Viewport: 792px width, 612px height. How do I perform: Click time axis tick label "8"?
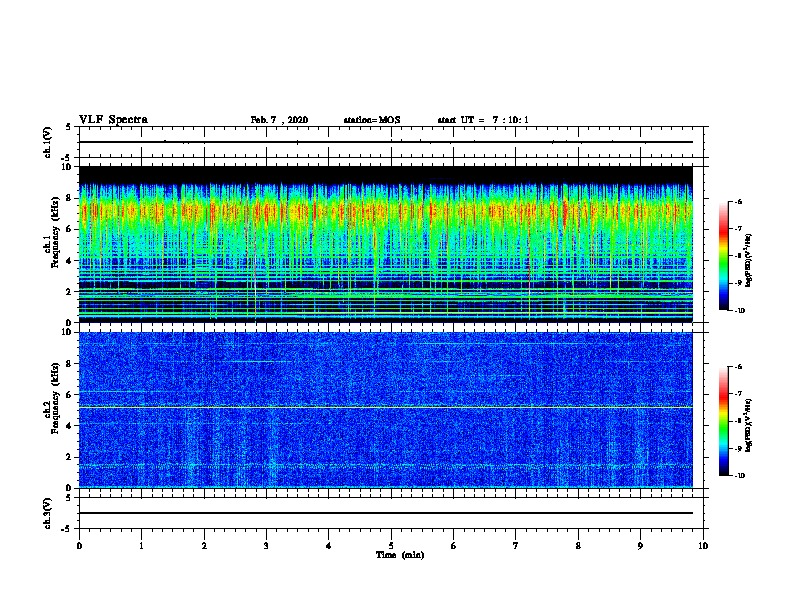point(578,546)
